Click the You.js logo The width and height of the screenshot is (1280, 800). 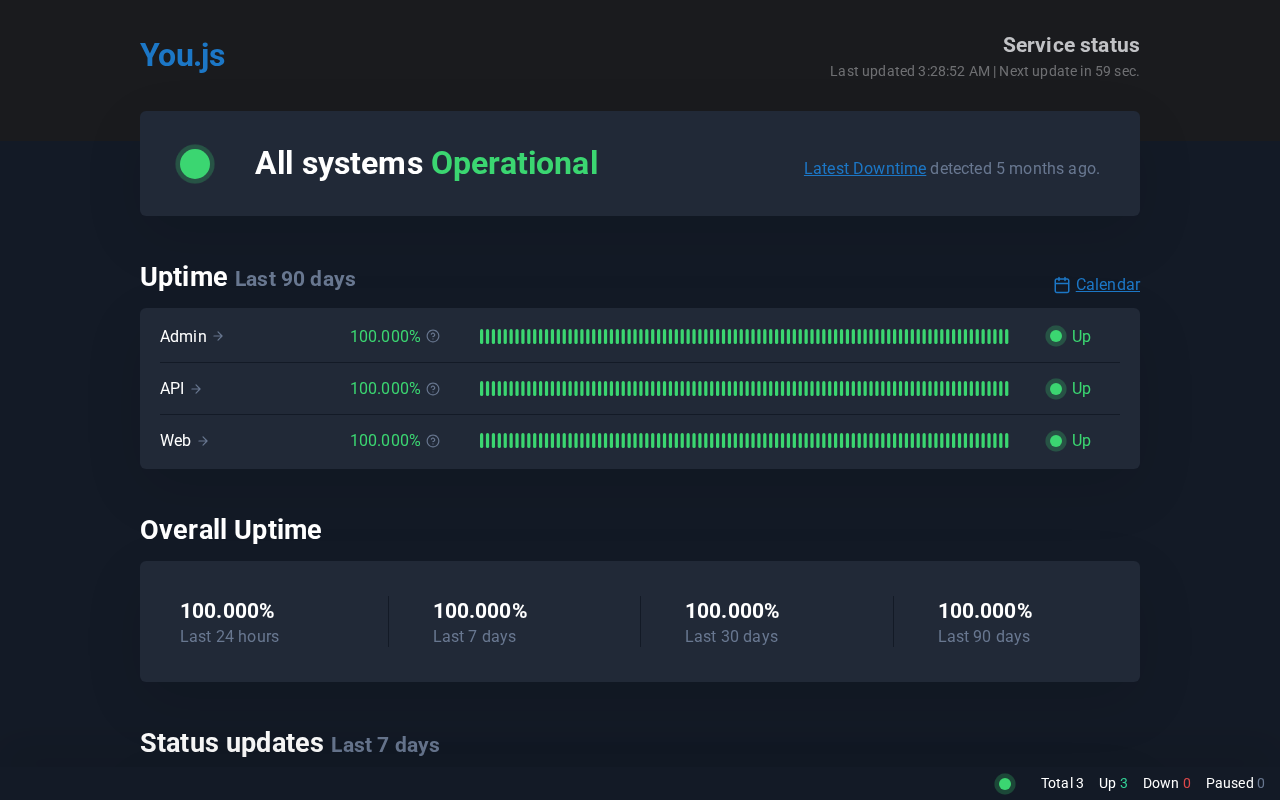[182, 55]
